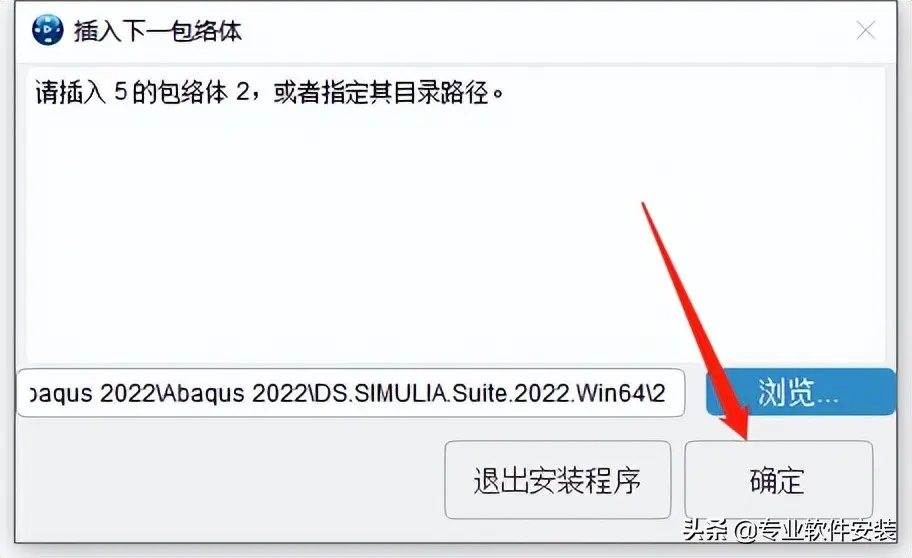The height and width of the screenshot is (558, 912).
Task: Click the 头条 logo text in watermark
Action: click(x=705, y=530)
